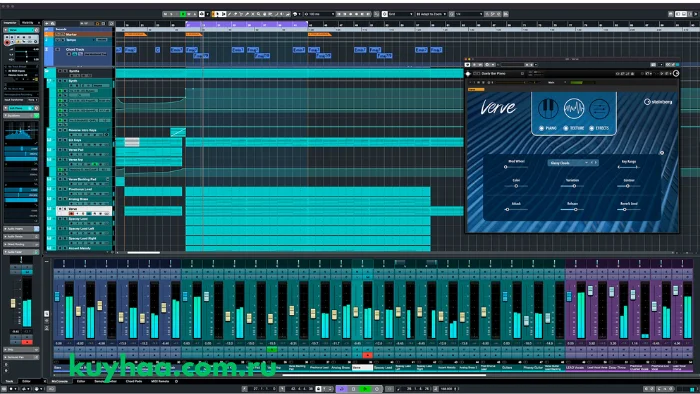The image size is (700, 394).
Task: Click the first orange marker on Marker track
Action: tap(135, 34)
